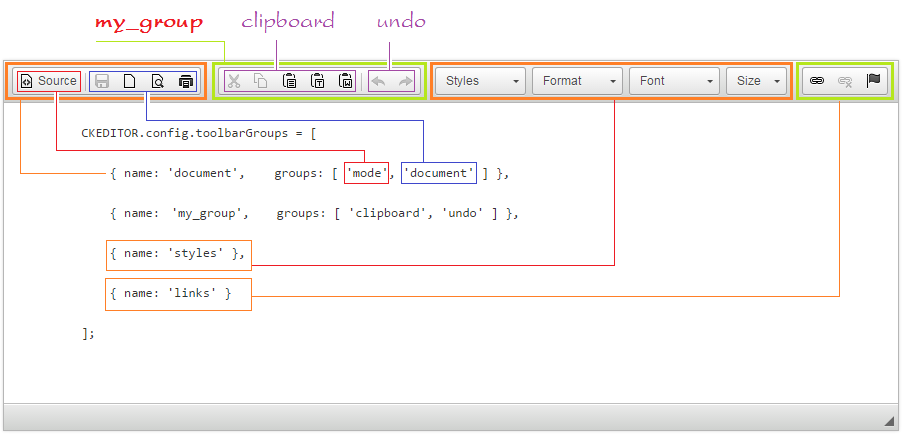Open the Format dropdown
This screenshot has width=904, height=435.
coord(577,81)
